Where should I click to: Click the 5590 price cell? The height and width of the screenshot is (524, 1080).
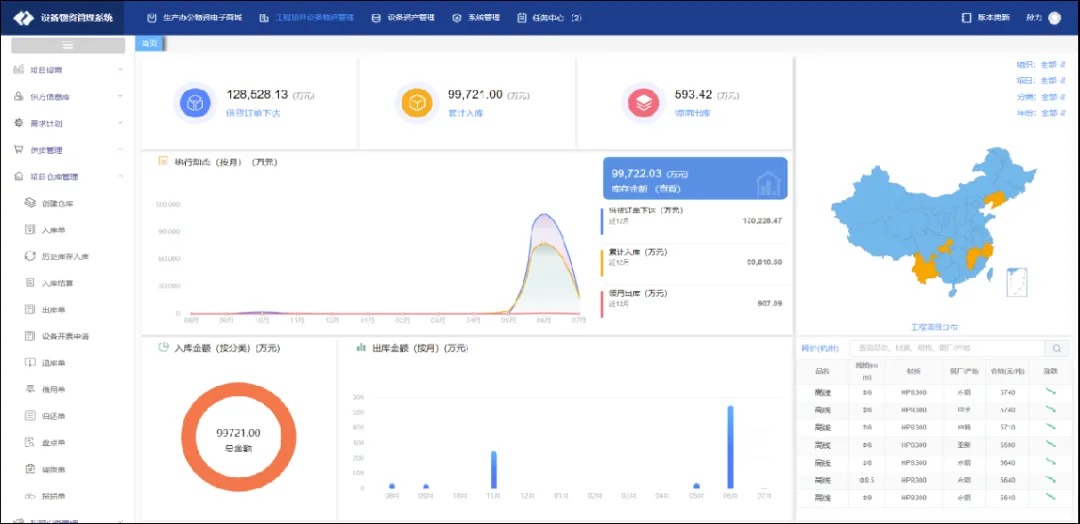pos(1007,444)
